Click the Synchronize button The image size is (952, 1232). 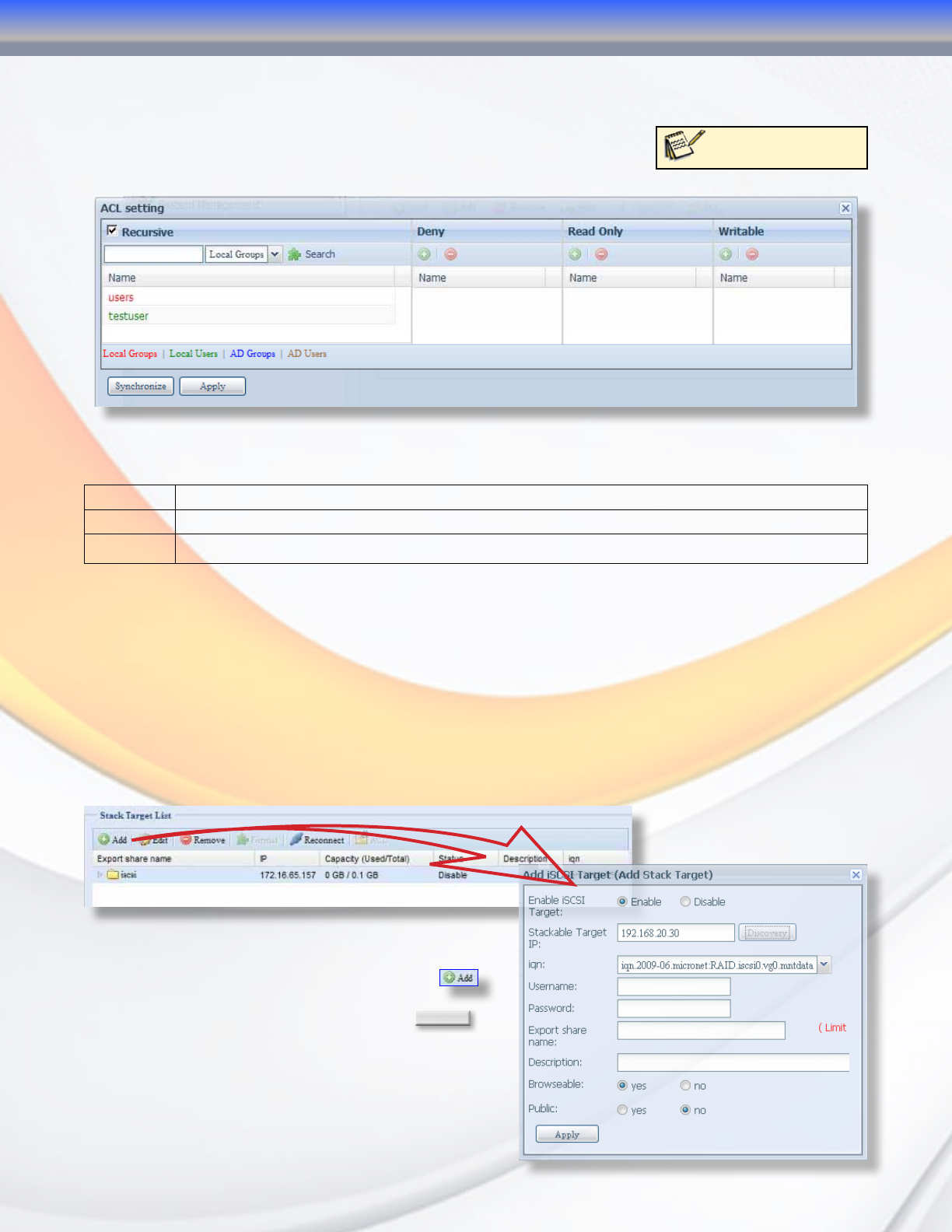(141, 387)
